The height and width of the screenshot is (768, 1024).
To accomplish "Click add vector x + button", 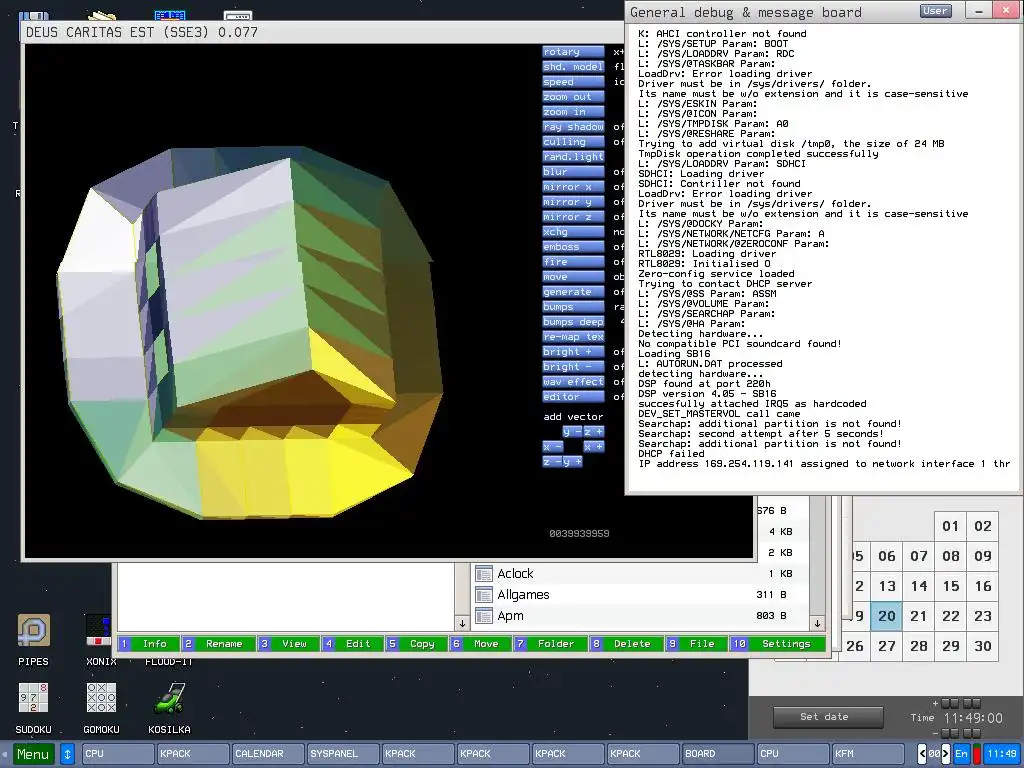I will (594, 447).
